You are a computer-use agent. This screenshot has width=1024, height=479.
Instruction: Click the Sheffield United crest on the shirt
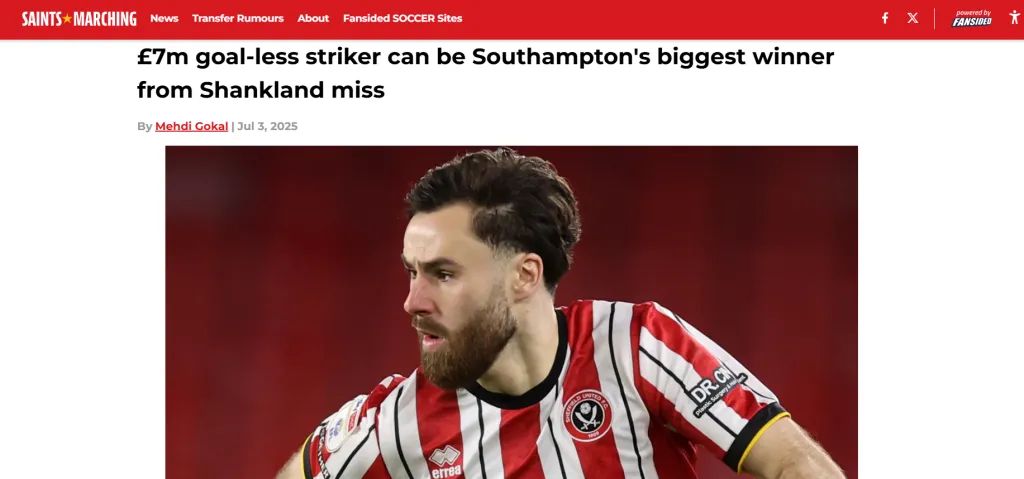click(587, 415)
